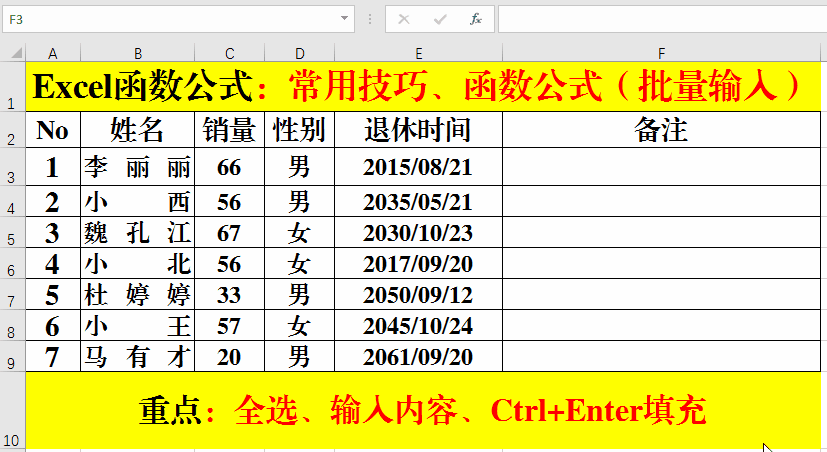Click the empty 备注 cell in row 9
Image resolution: width=827 pixels, height=452 pixels.
pos(661,356)
